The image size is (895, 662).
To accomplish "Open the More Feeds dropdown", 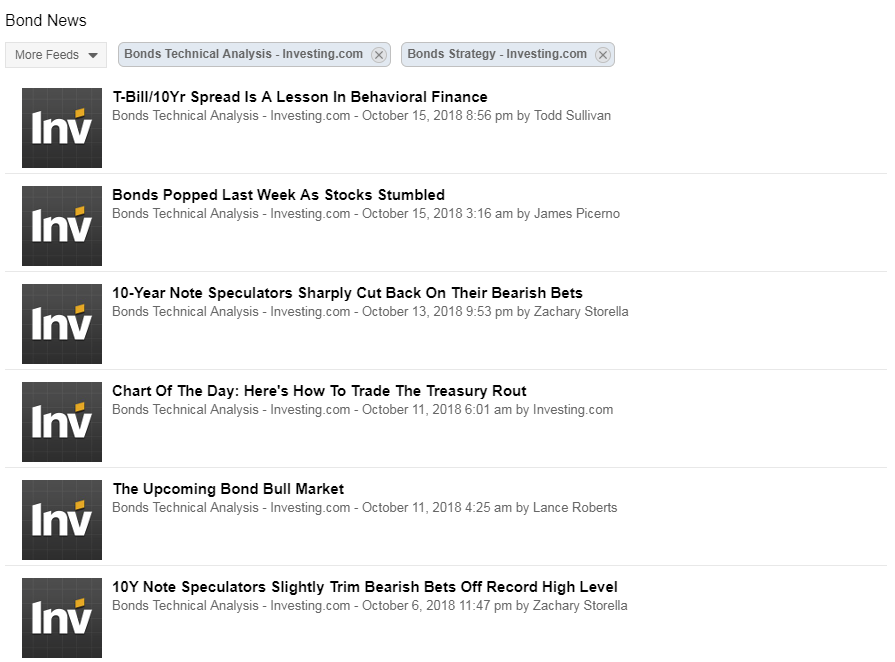I will (56, 55).
